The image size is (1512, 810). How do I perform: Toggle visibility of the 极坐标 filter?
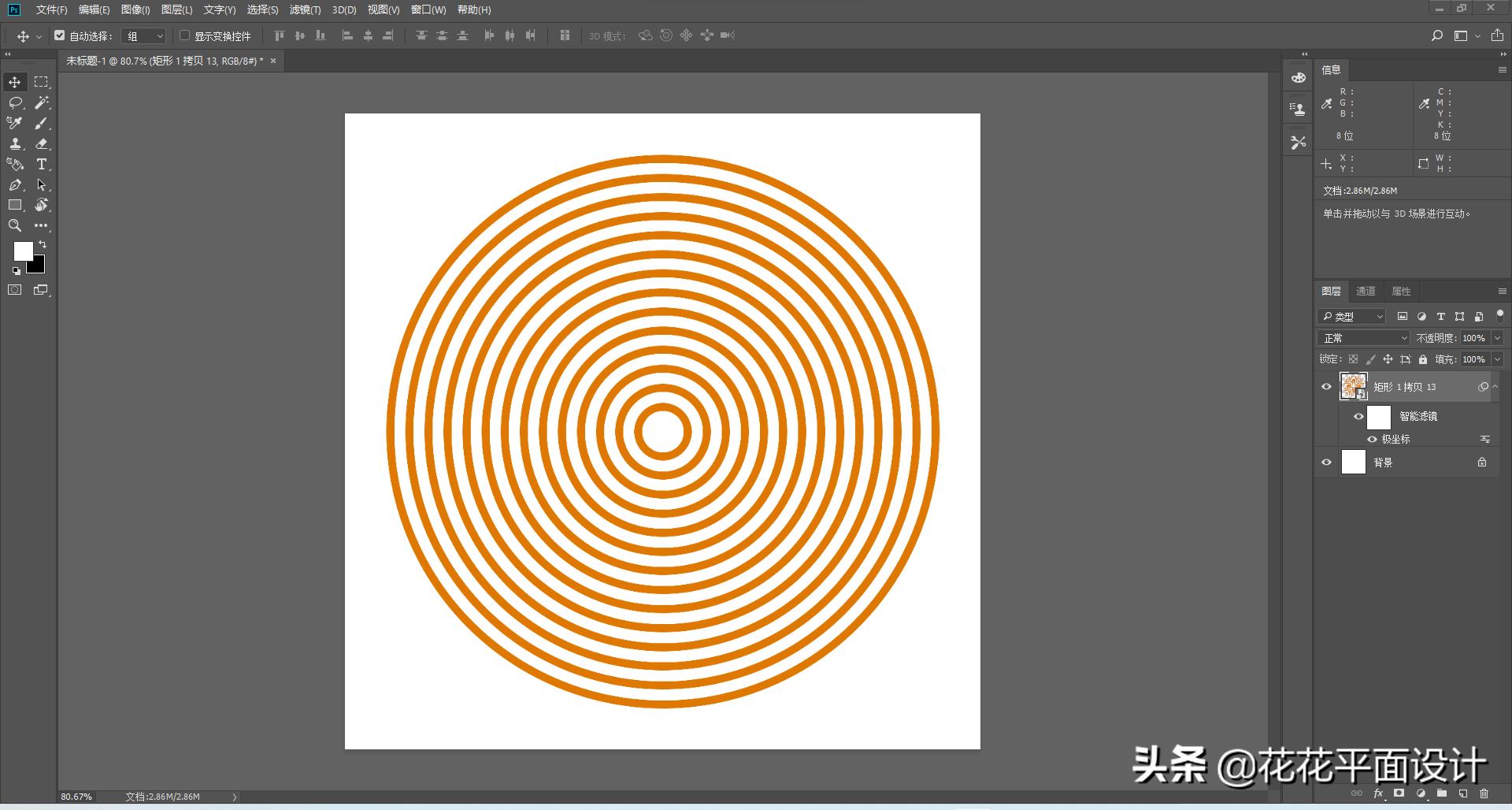1372,439
